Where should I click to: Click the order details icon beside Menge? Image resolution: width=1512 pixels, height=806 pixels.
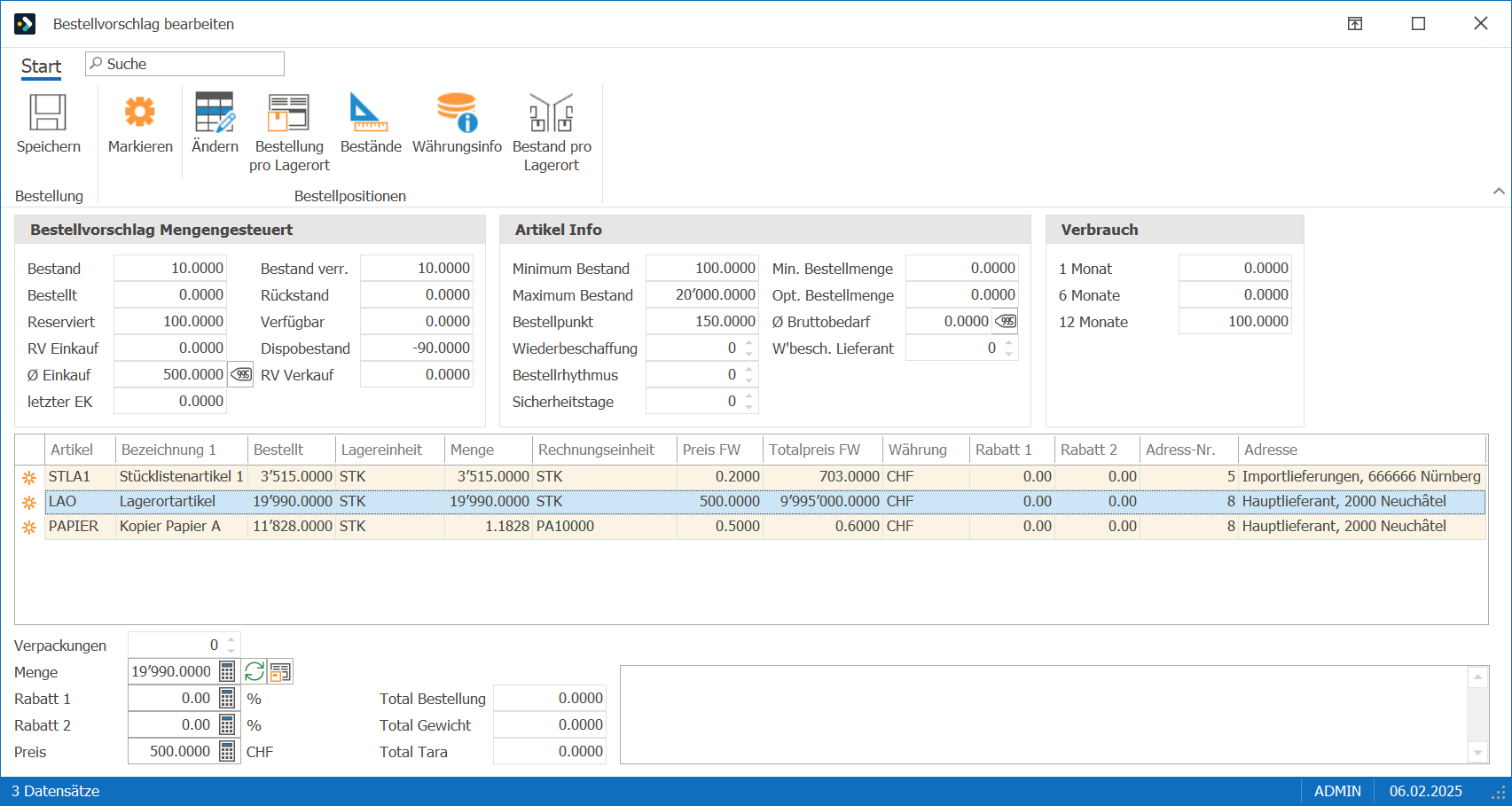(x=280, y=672)
